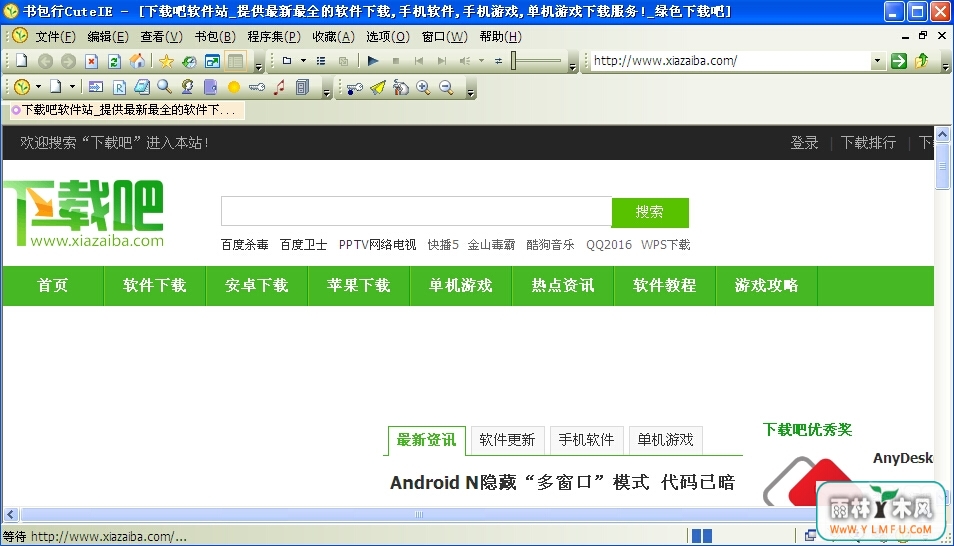Open the 查看(V) menu
Image resolution: width=954 pixels, height=546 pixels.
tap(161, 37)
